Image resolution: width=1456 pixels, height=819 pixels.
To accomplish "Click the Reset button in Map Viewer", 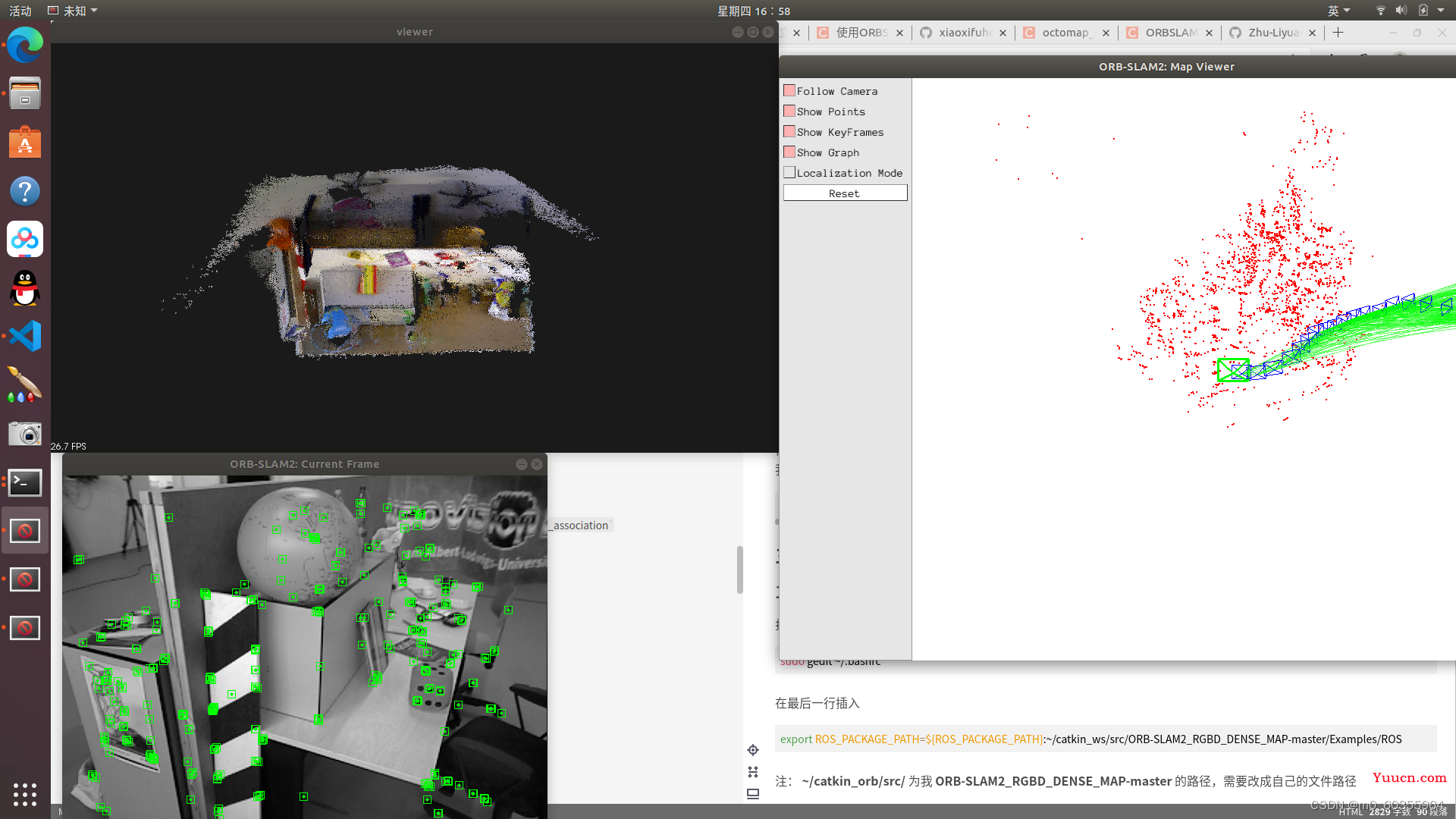I will pos(844,192).
